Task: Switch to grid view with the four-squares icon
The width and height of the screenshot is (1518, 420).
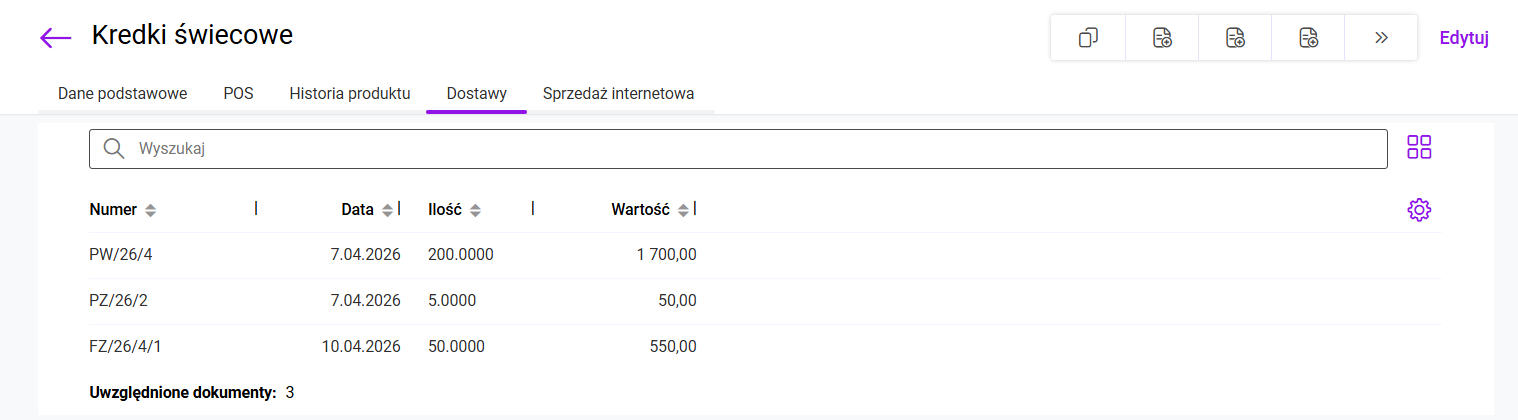Action: [x=1419, y=148]
